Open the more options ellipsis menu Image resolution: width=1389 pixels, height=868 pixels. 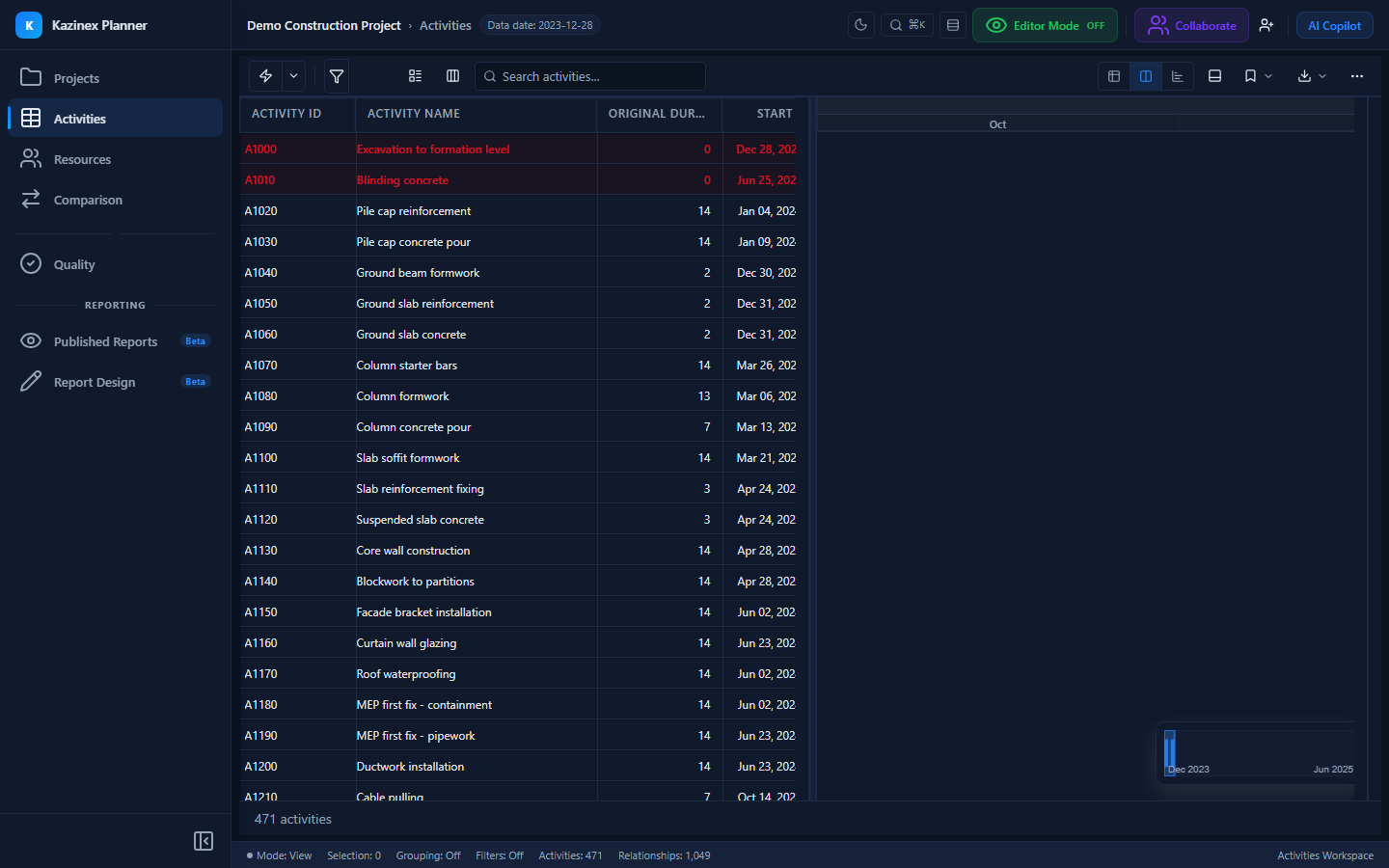click(x=1357, y=76)
